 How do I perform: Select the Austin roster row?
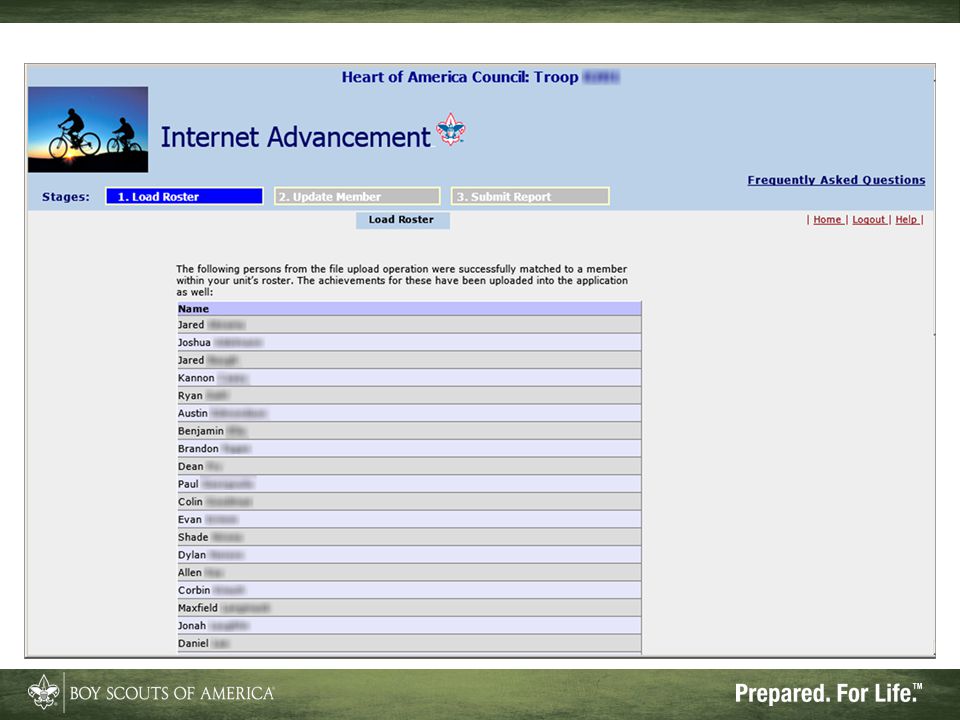click(409, 413)
